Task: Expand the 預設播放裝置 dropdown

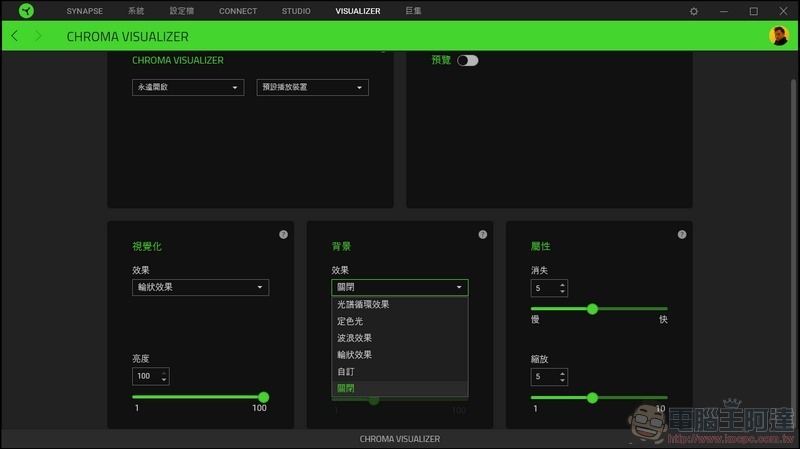Action: [312, 88]
